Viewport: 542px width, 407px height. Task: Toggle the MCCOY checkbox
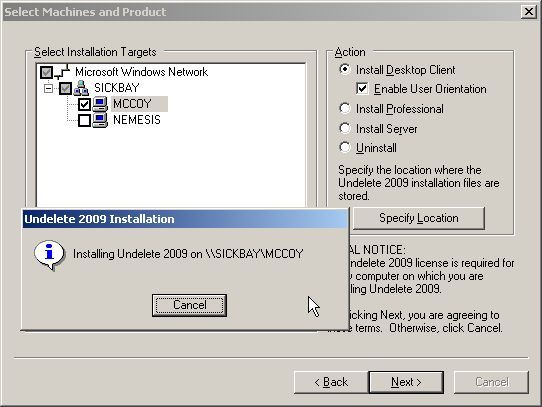[84, 104]
